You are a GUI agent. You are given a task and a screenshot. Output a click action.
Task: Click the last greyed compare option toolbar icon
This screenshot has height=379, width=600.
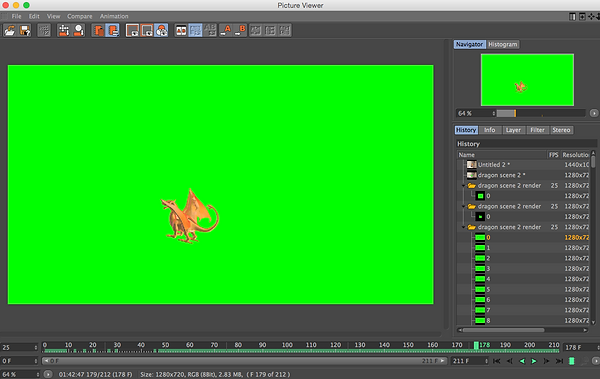285,31
